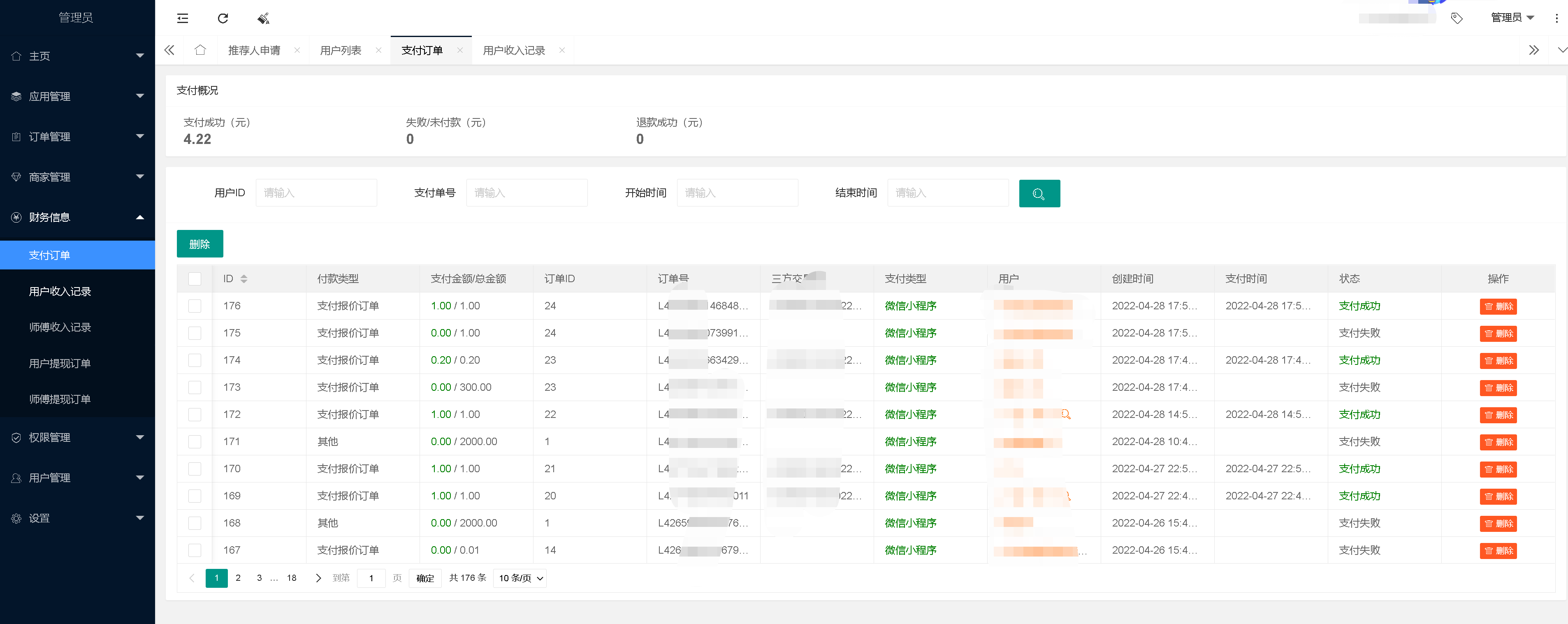Delete row with ID 172
The image size is (1568, 624).
point(1497,415)
